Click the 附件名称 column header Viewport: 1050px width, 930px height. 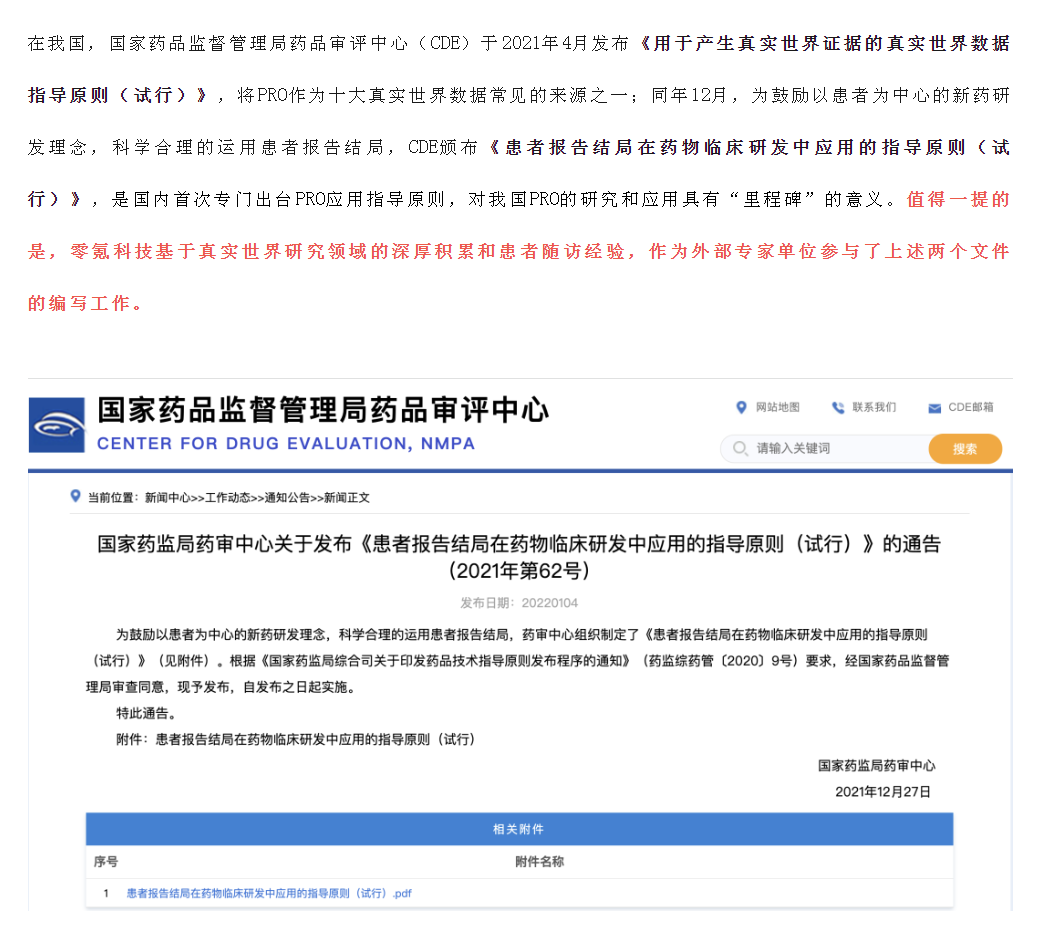(x=539, y=861)
